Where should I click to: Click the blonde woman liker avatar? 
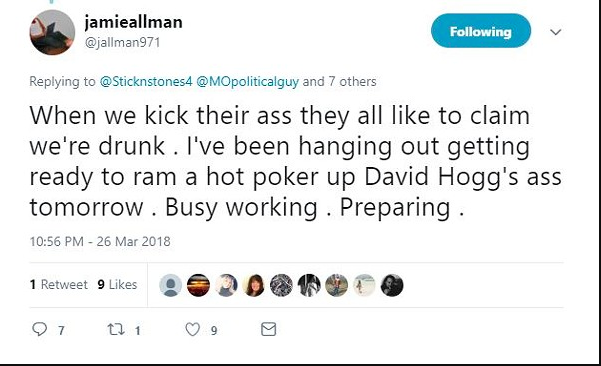(x=226, y=285)
